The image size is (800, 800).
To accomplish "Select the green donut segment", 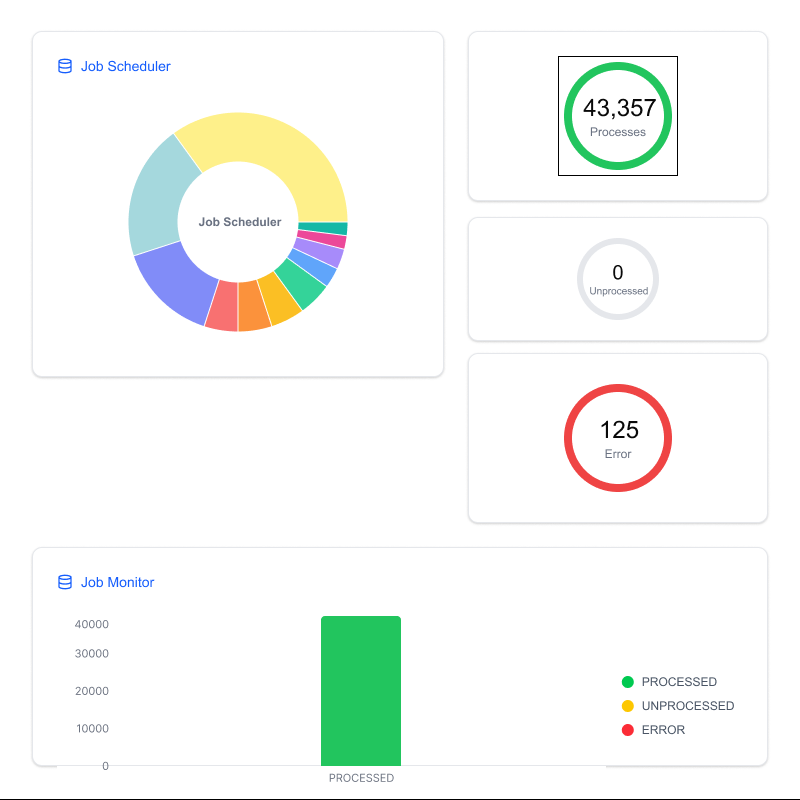I will [x=300, y=282].
